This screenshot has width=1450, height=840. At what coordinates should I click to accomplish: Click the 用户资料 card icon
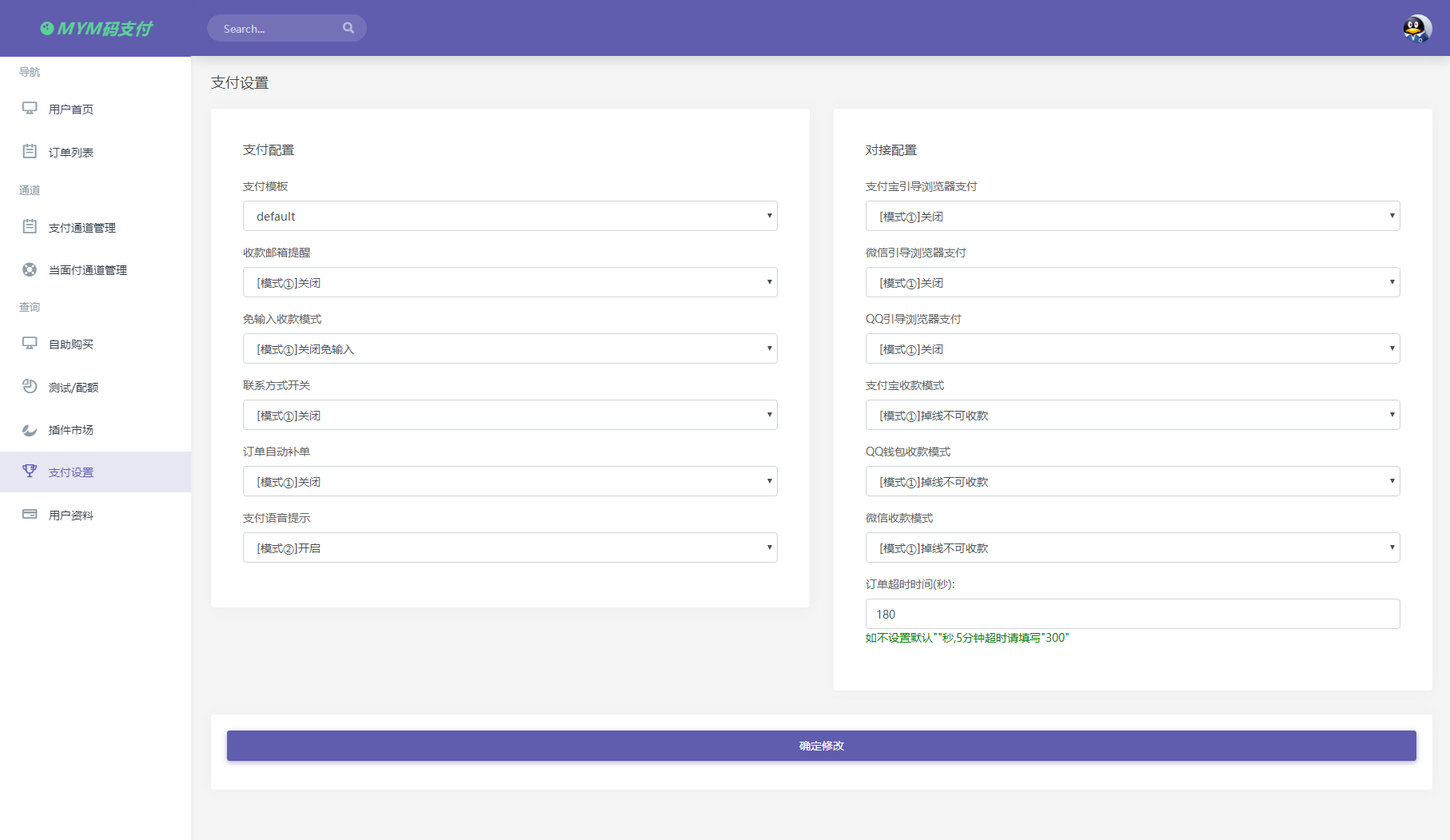click(30, 514)
